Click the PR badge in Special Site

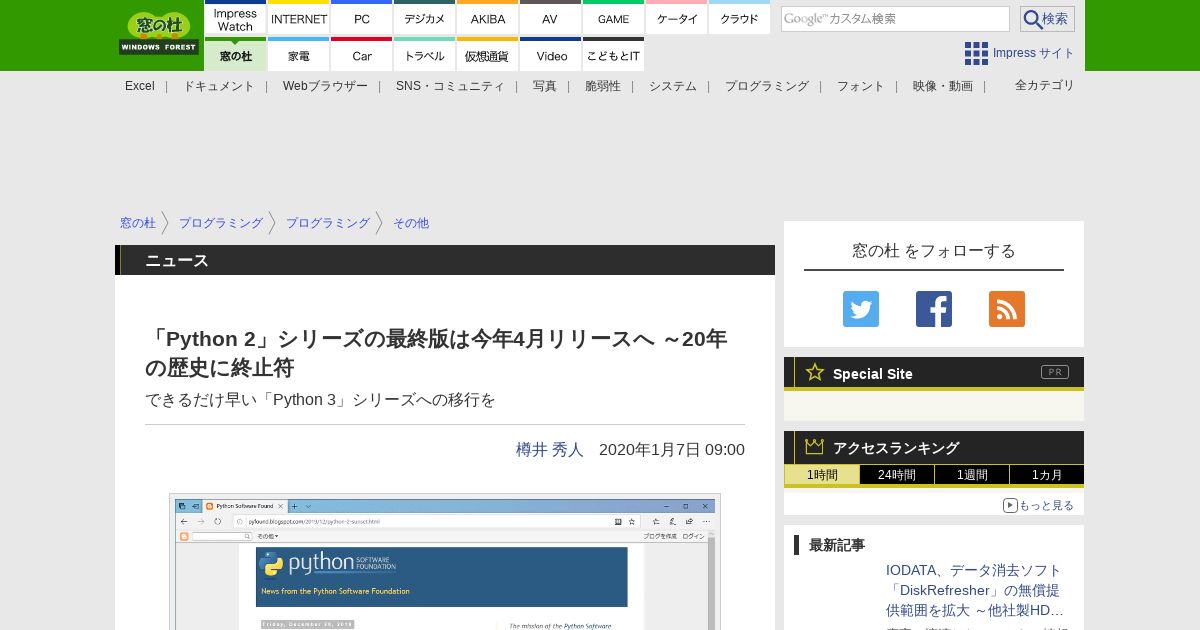(1055, 372)
